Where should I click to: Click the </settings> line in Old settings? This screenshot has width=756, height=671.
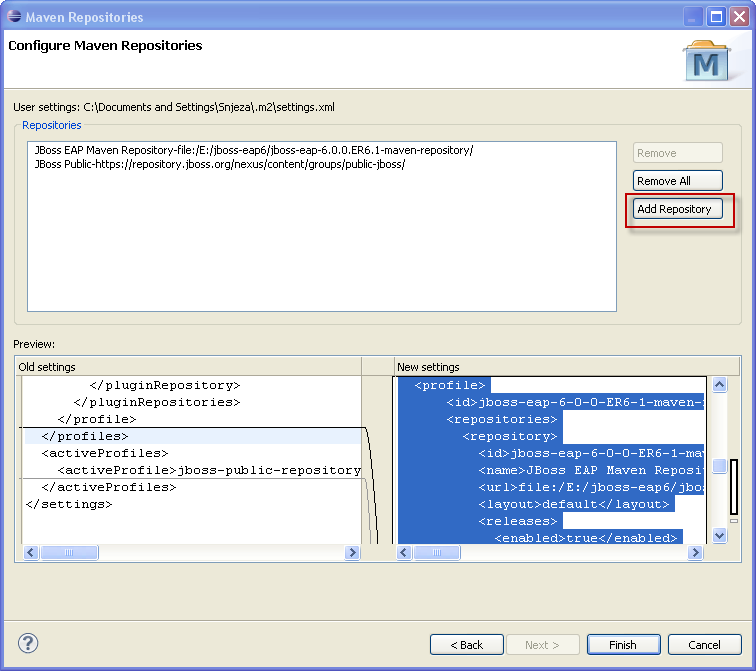(x=68, y=504)
